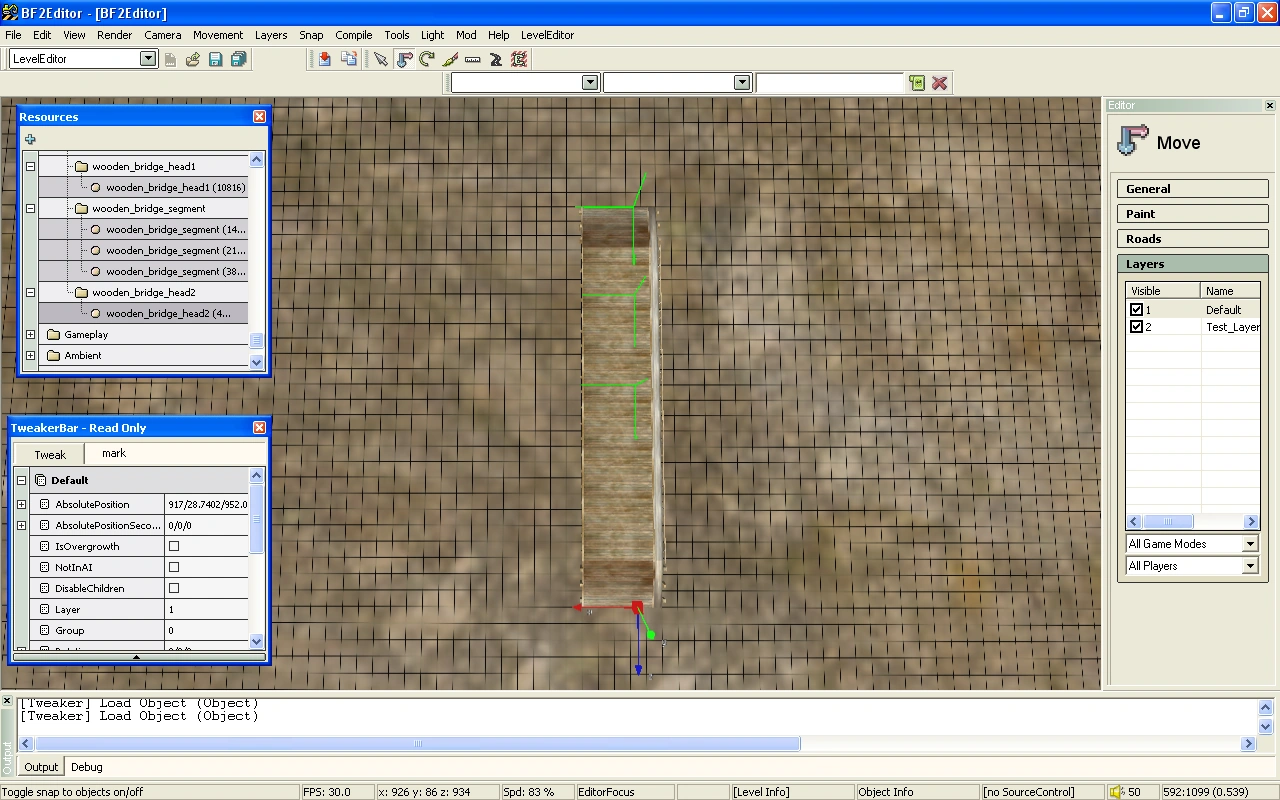Click the Layers section header
This screenshot has width=1280, height=800.
coord(1192,264)
